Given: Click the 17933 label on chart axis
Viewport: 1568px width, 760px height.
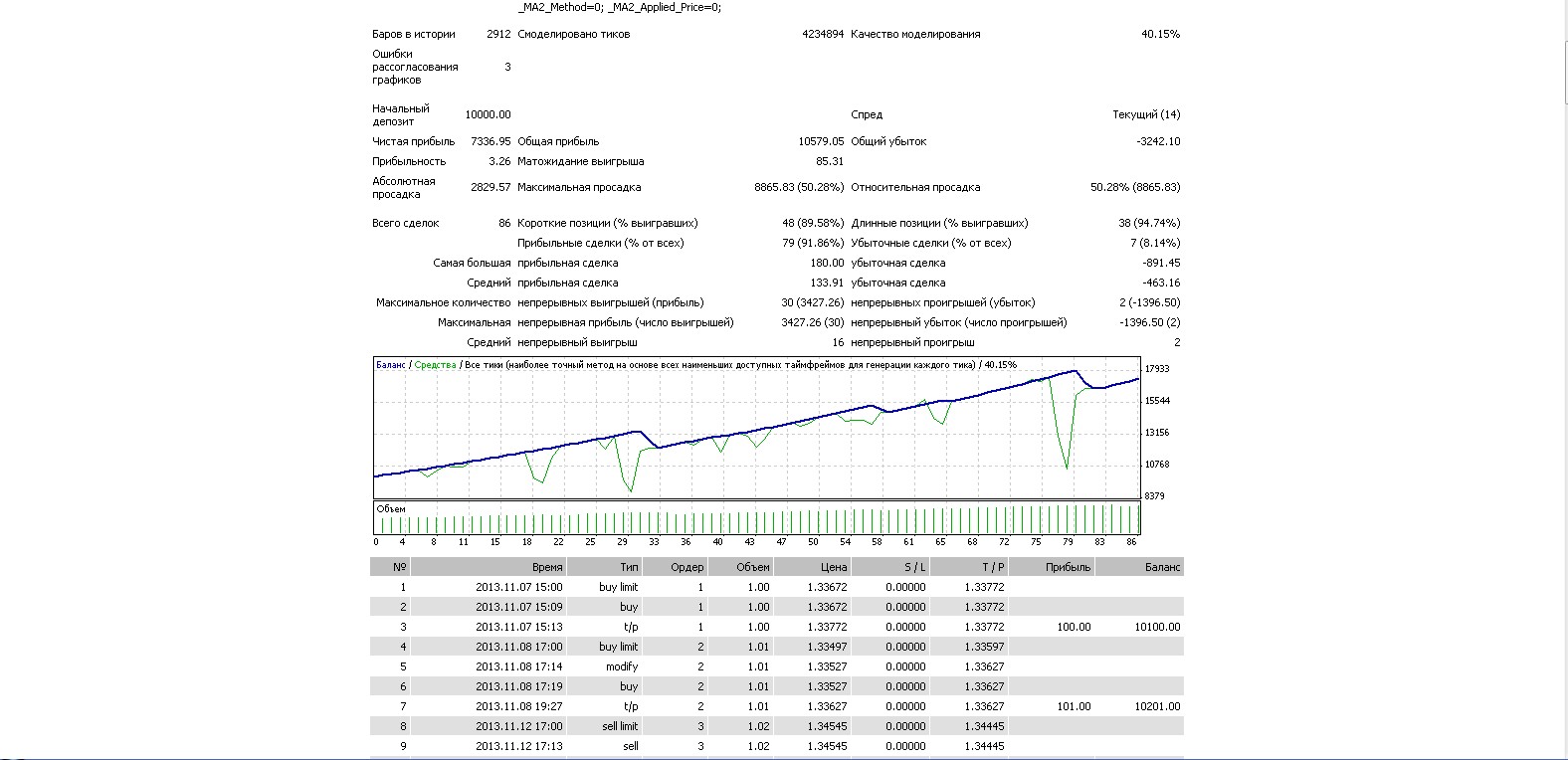Looking at the screenshot, I should pyautogui.click(x=1157, y=369).
